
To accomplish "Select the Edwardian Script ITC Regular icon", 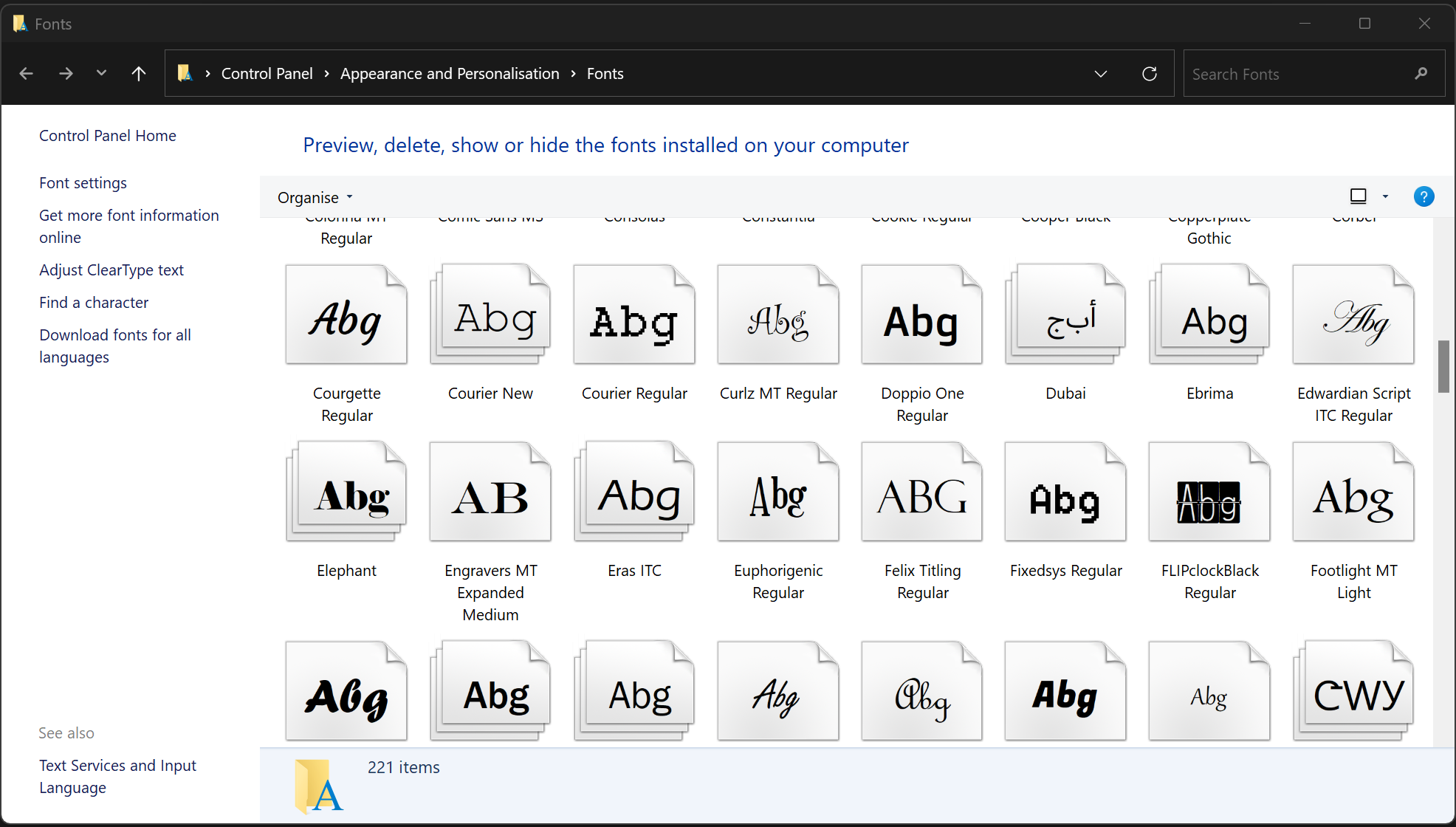I will pos(1353,315).
